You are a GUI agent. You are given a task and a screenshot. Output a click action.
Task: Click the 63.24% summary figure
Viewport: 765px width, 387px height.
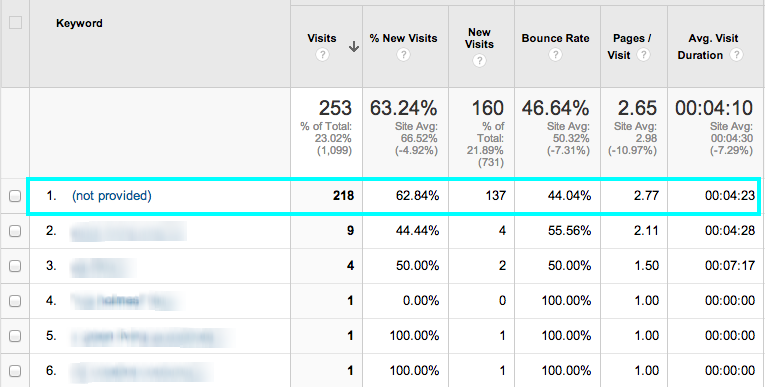click(403, 108)
